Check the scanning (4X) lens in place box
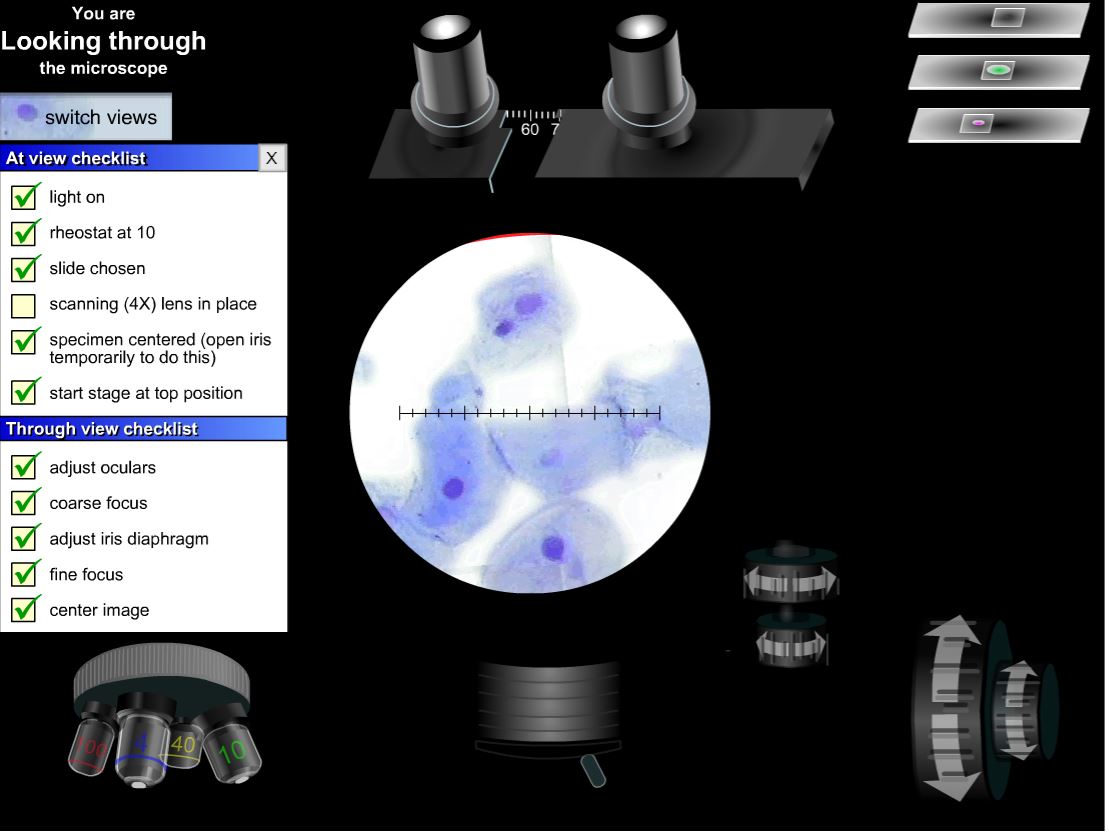 pos(25,304)
